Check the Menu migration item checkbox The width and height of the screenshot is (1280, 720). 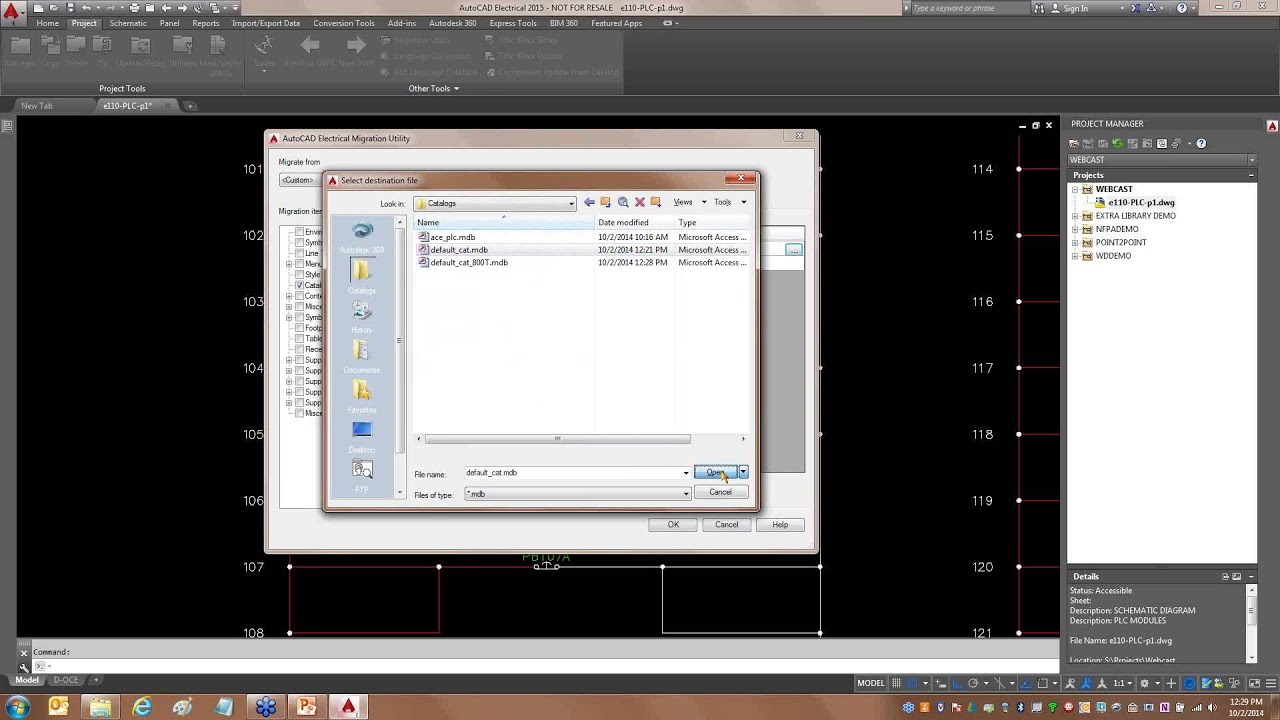tap(299, 264)
